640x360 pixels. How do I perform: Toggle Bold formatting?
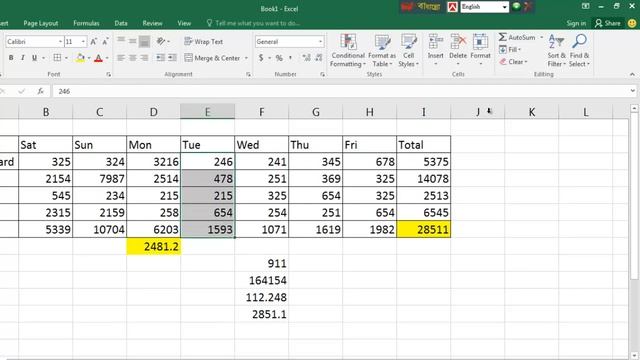(x=11, y=58)
